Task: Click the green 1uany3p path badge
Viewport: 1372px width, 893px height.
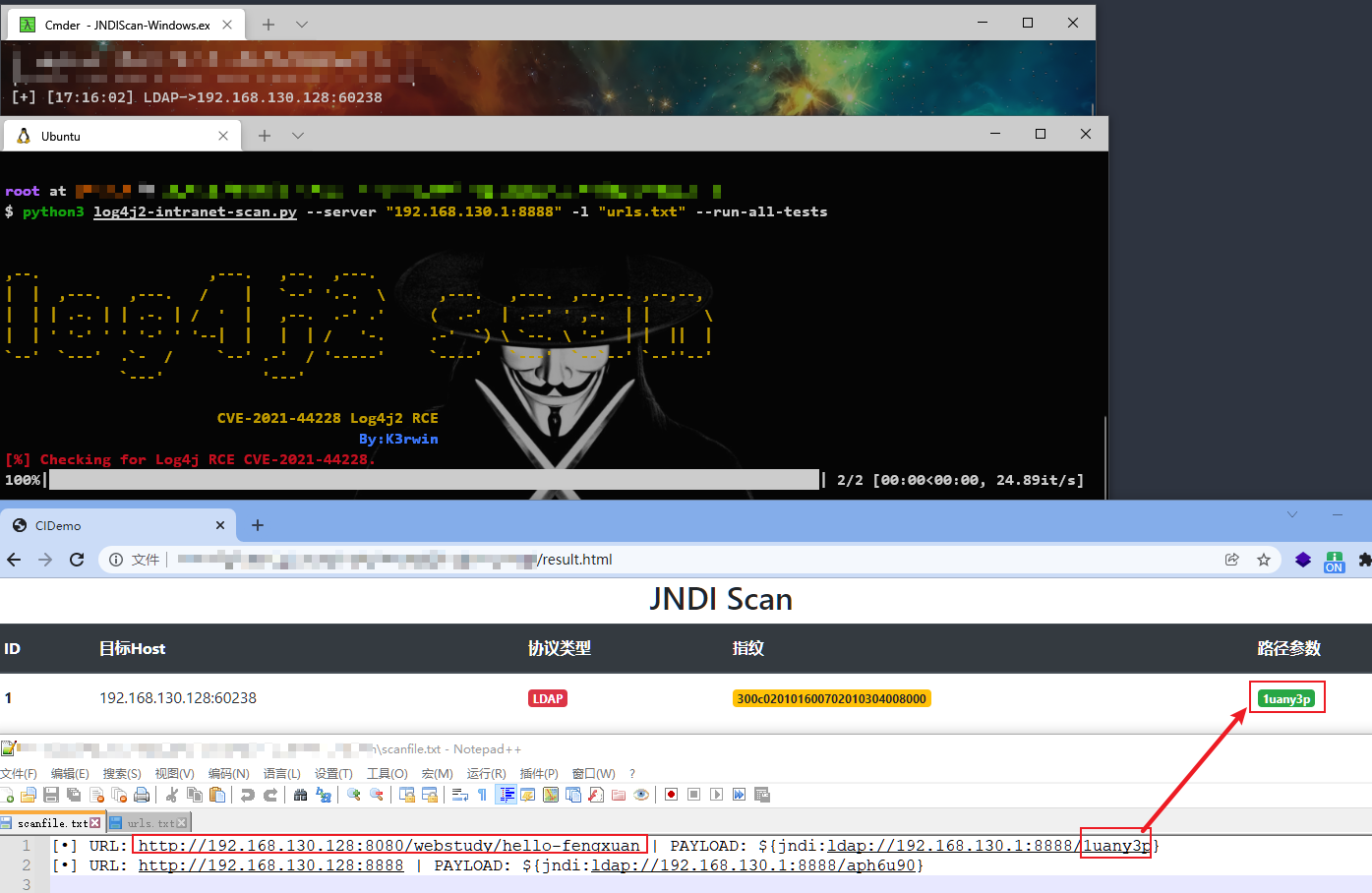Action: point(1286,698)
